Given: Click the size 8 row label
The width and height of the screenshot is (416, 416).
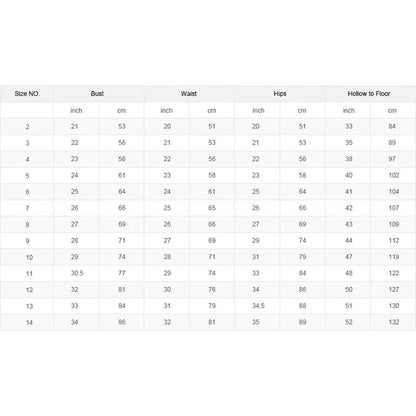Looking at the screenshot, I should (x=27, y=224).
